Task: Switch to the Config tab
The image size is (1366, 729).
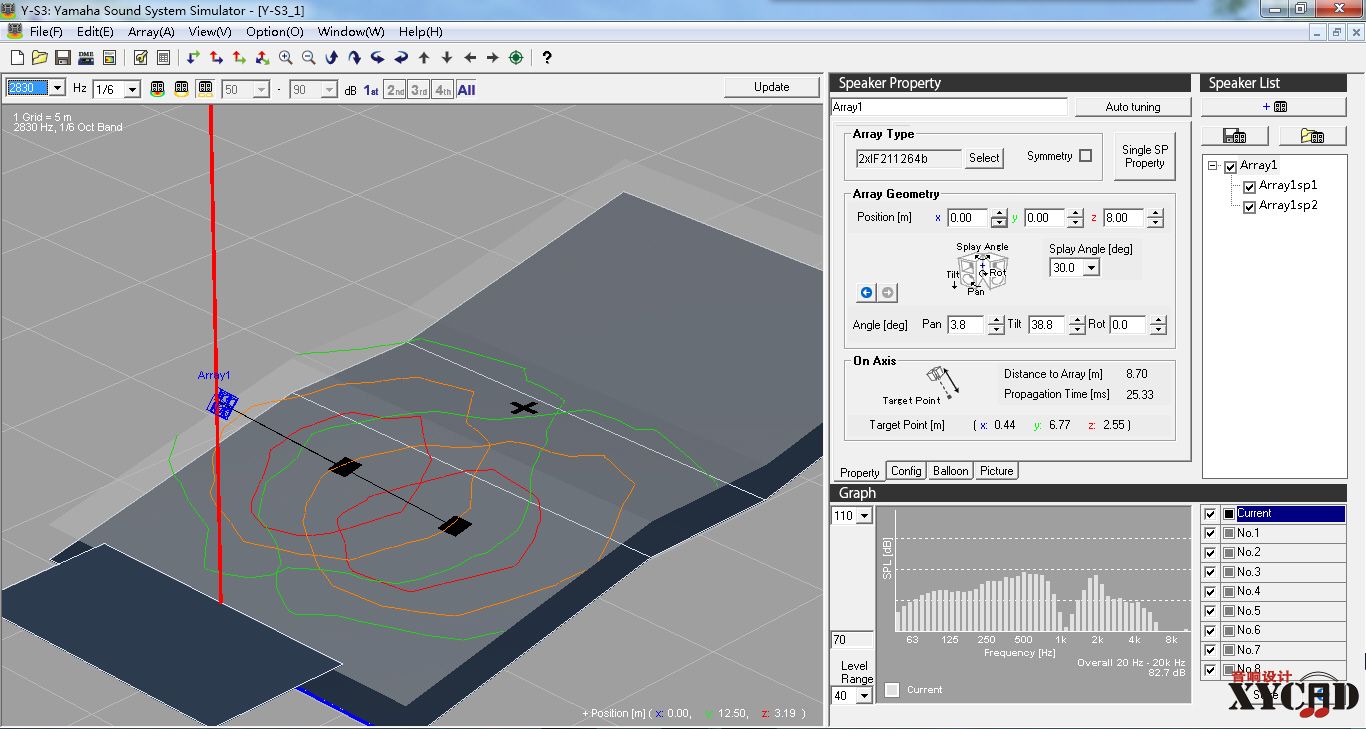Action: 906,471
